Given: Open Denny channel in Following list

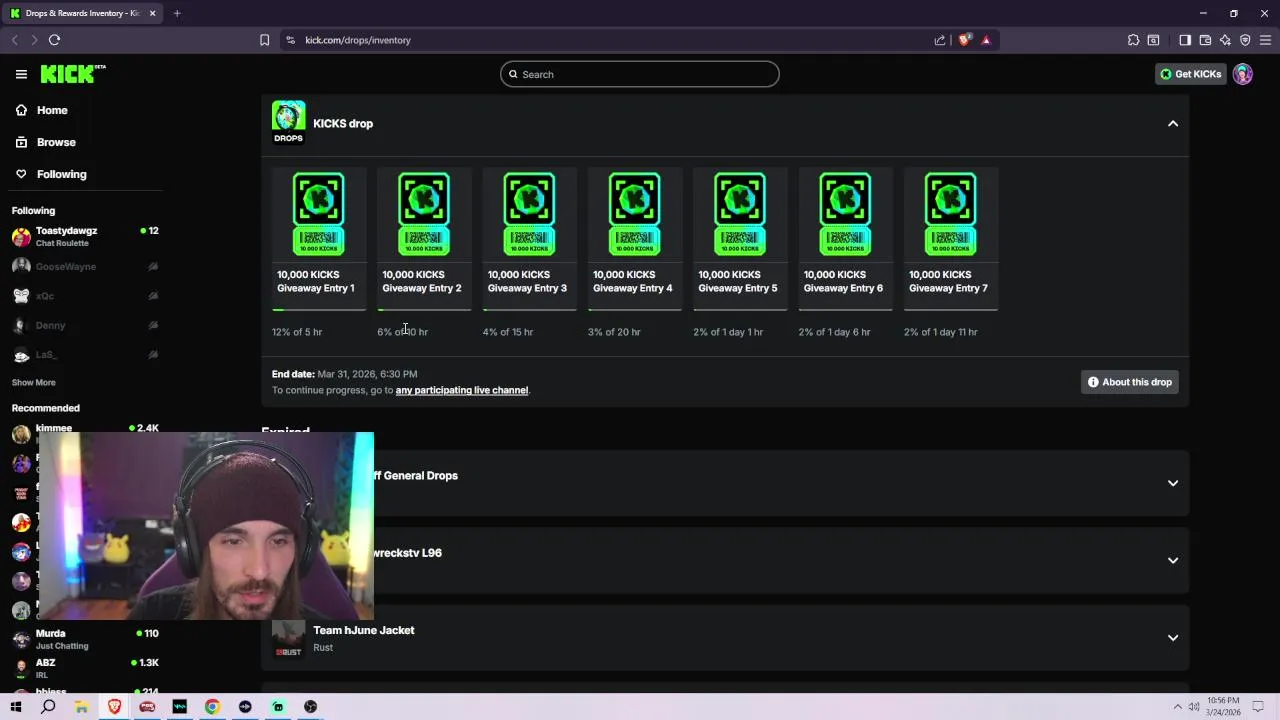Looking at the screenshot, I should click(x=85, y=325).
